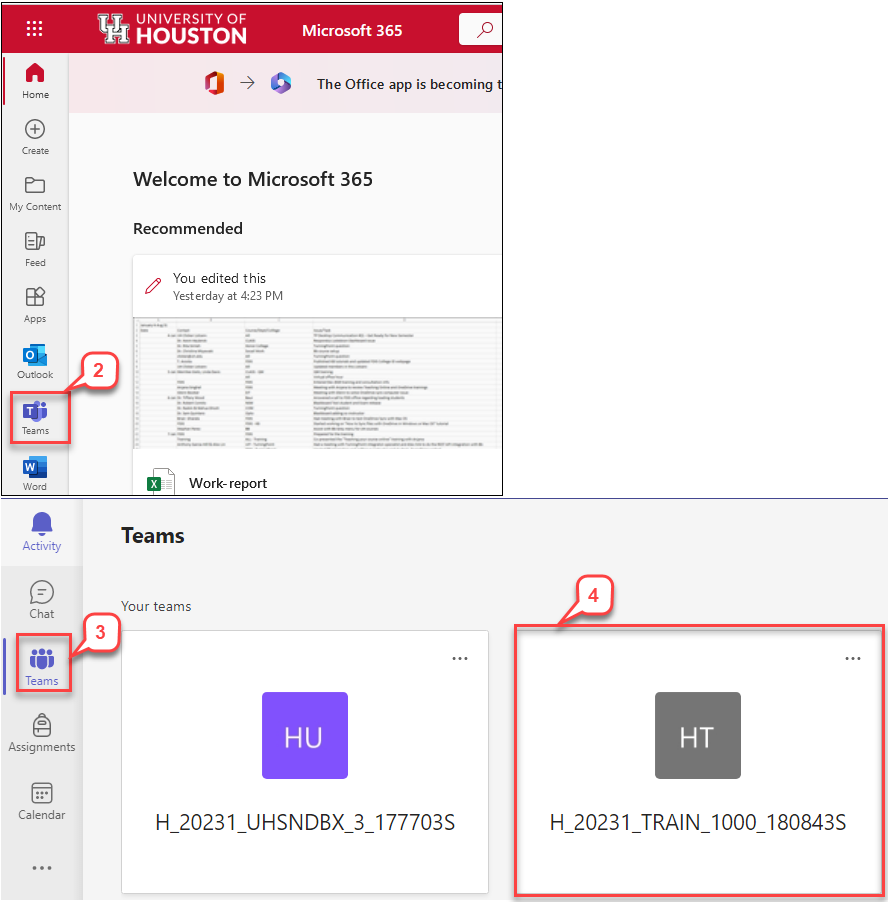The height and width of the screenshot is (902, 888).
Task: Click 'The Office app is becoming' banner text
Action: (x=409, y=84)
